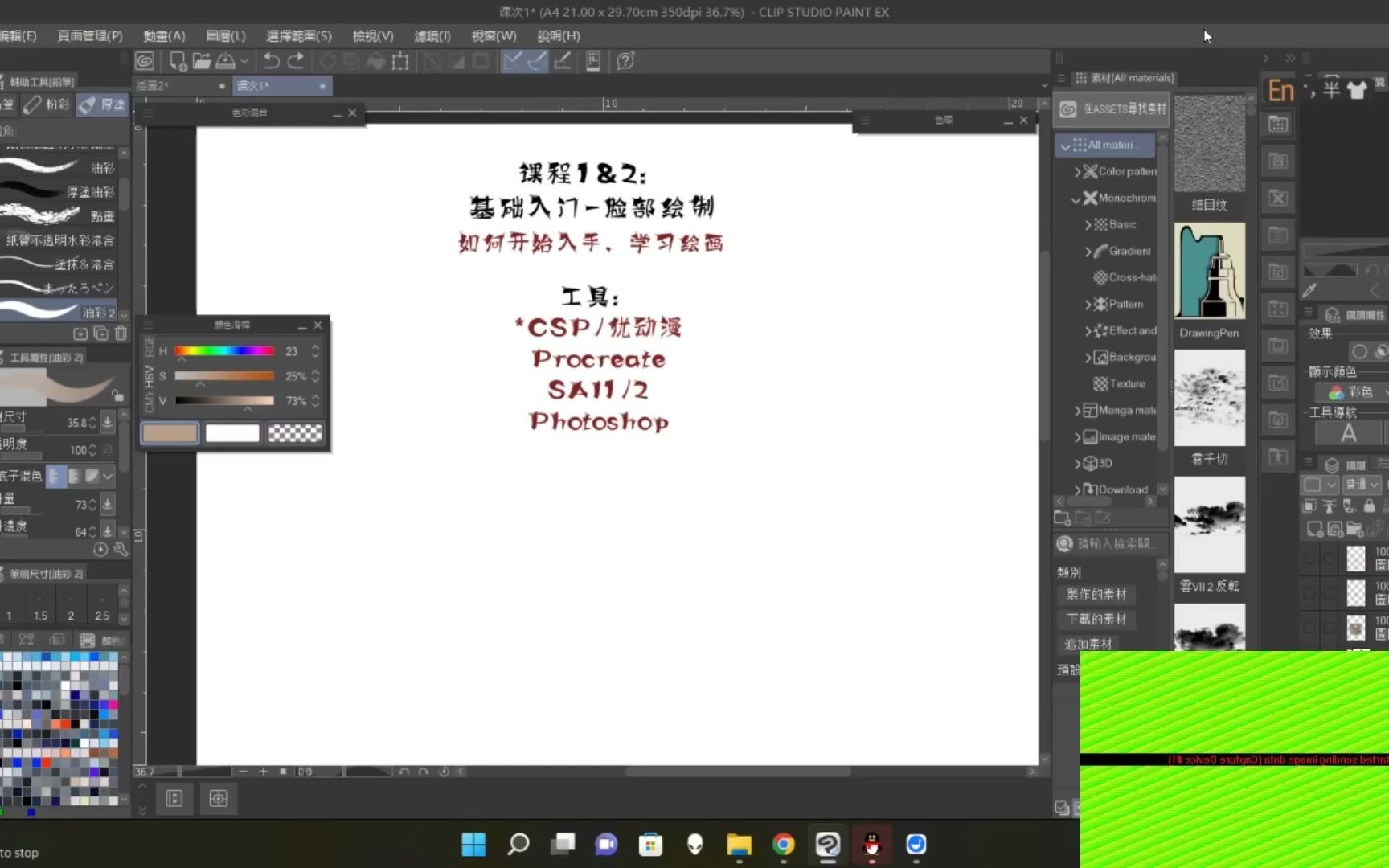
Task: Click the Open file folder icon
Action: pos(201,61)
